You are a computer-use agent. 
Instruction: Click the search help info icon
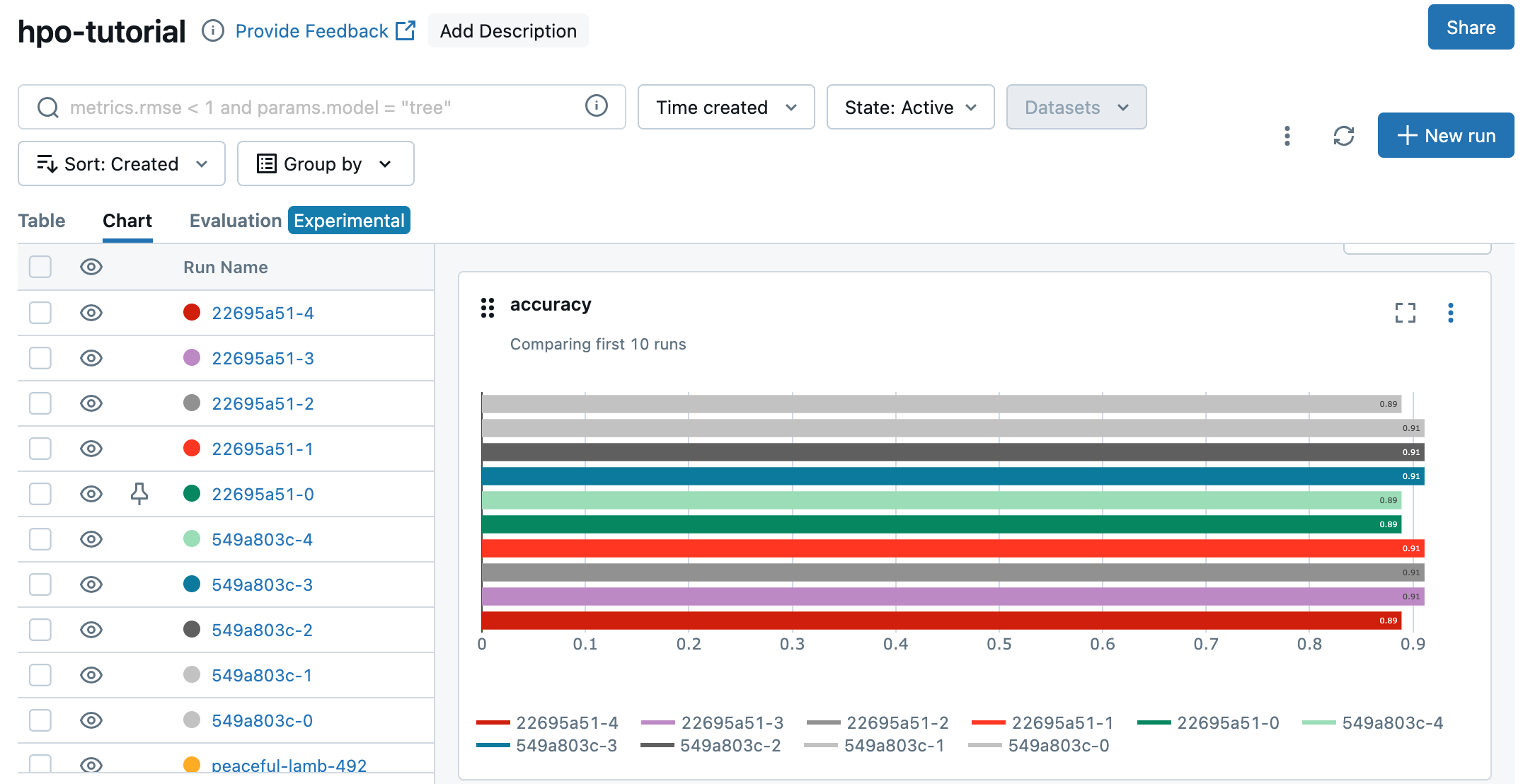click(596, 106)
